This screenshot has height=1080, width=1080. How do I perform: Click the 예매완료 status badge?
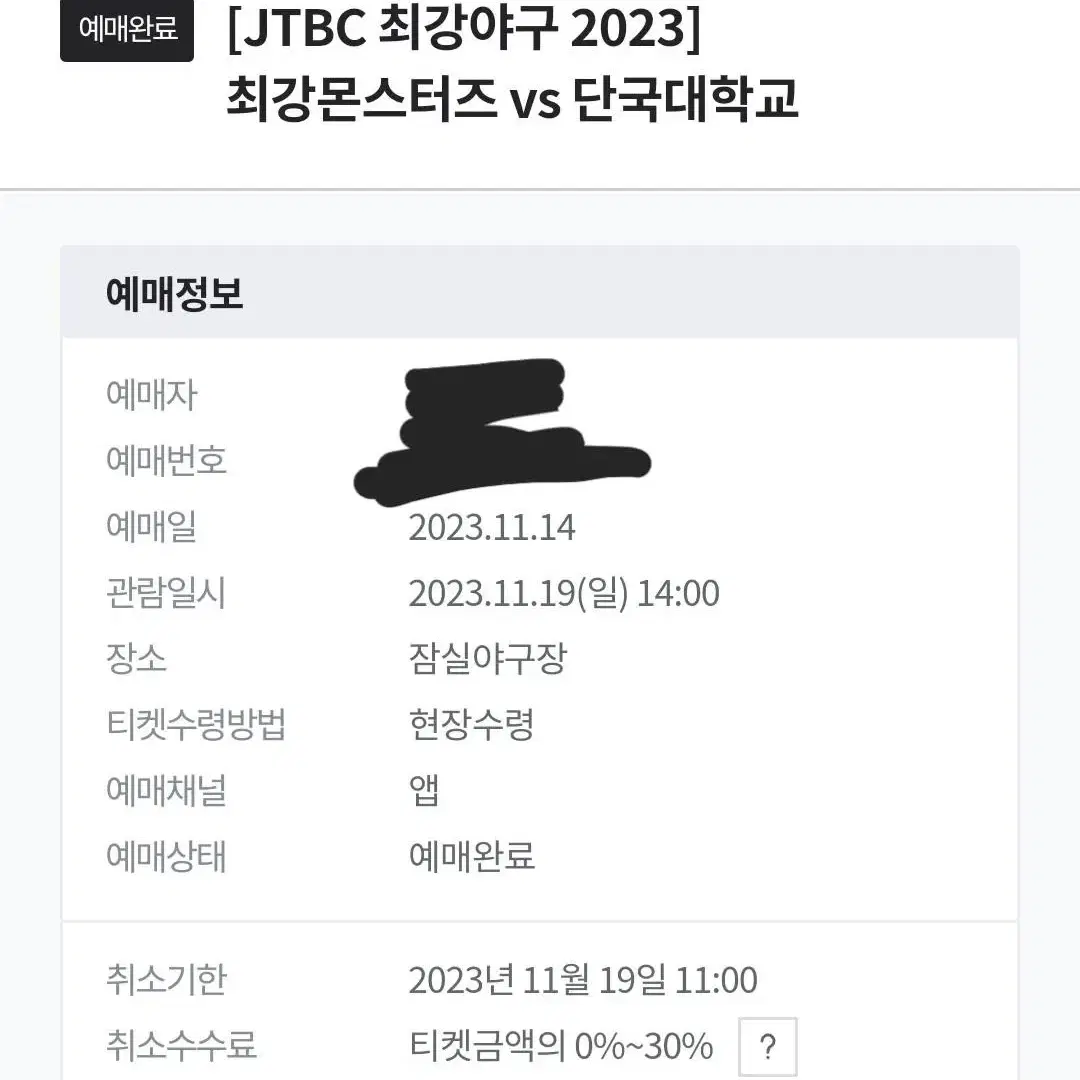click(127, 30)
